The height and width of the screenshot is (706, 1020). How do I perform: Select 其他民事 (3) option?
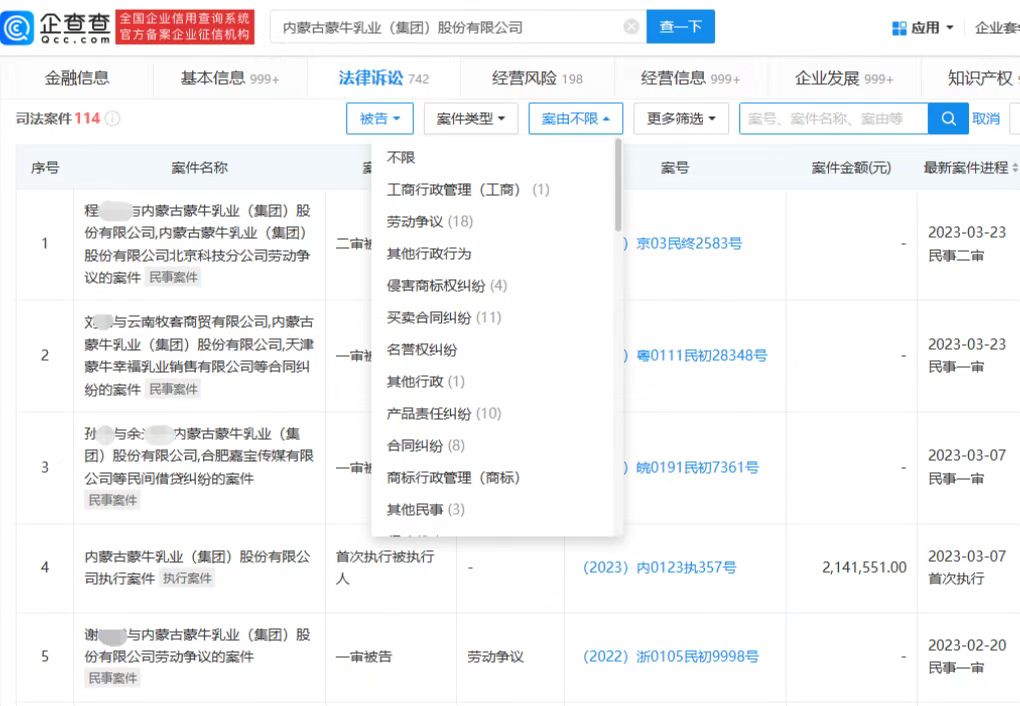point(425,509)
